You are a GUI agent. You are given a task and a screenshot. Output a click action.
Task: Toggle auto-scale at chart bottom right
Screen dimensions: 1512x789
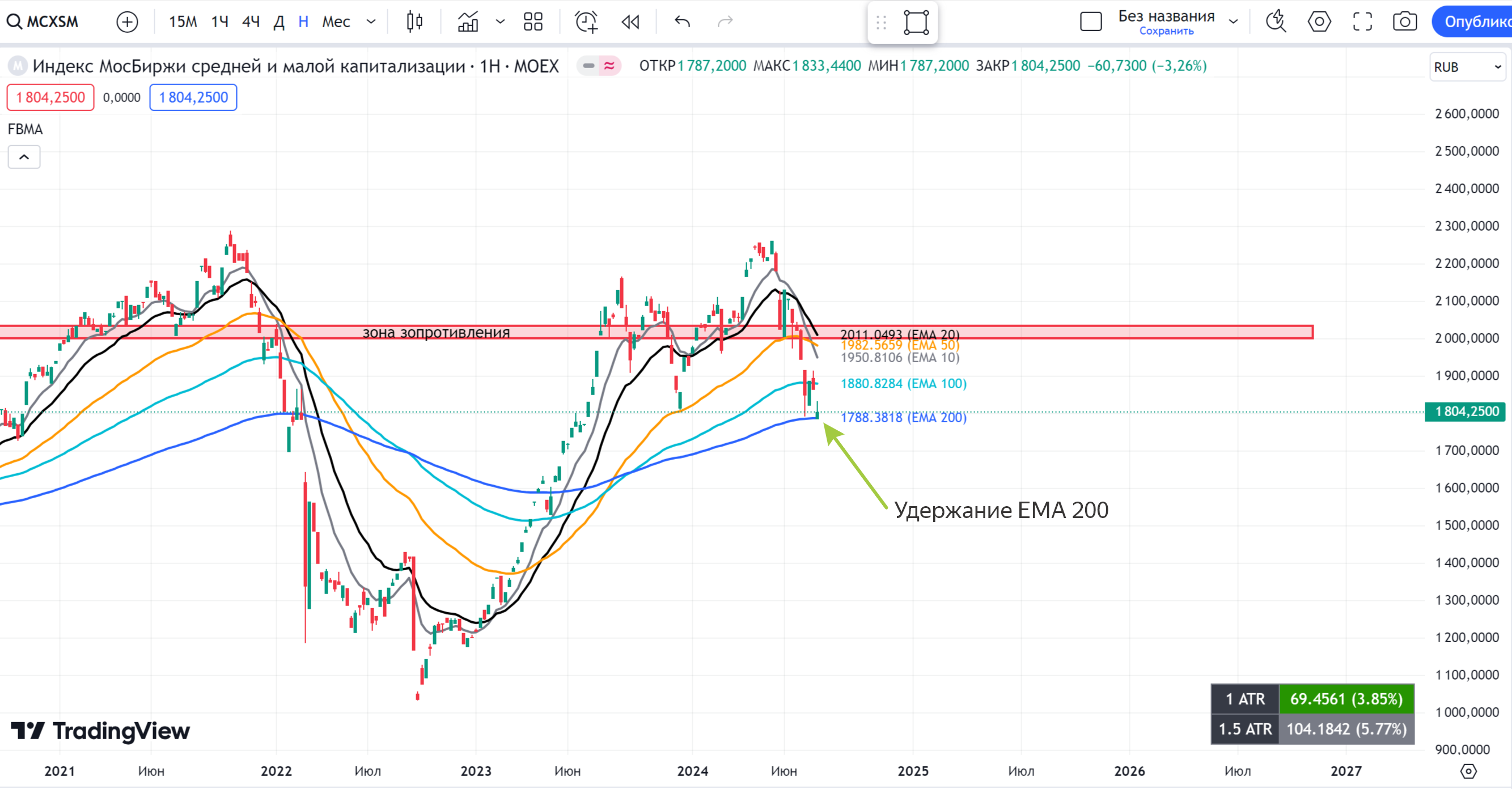[x=1468, y=771]
